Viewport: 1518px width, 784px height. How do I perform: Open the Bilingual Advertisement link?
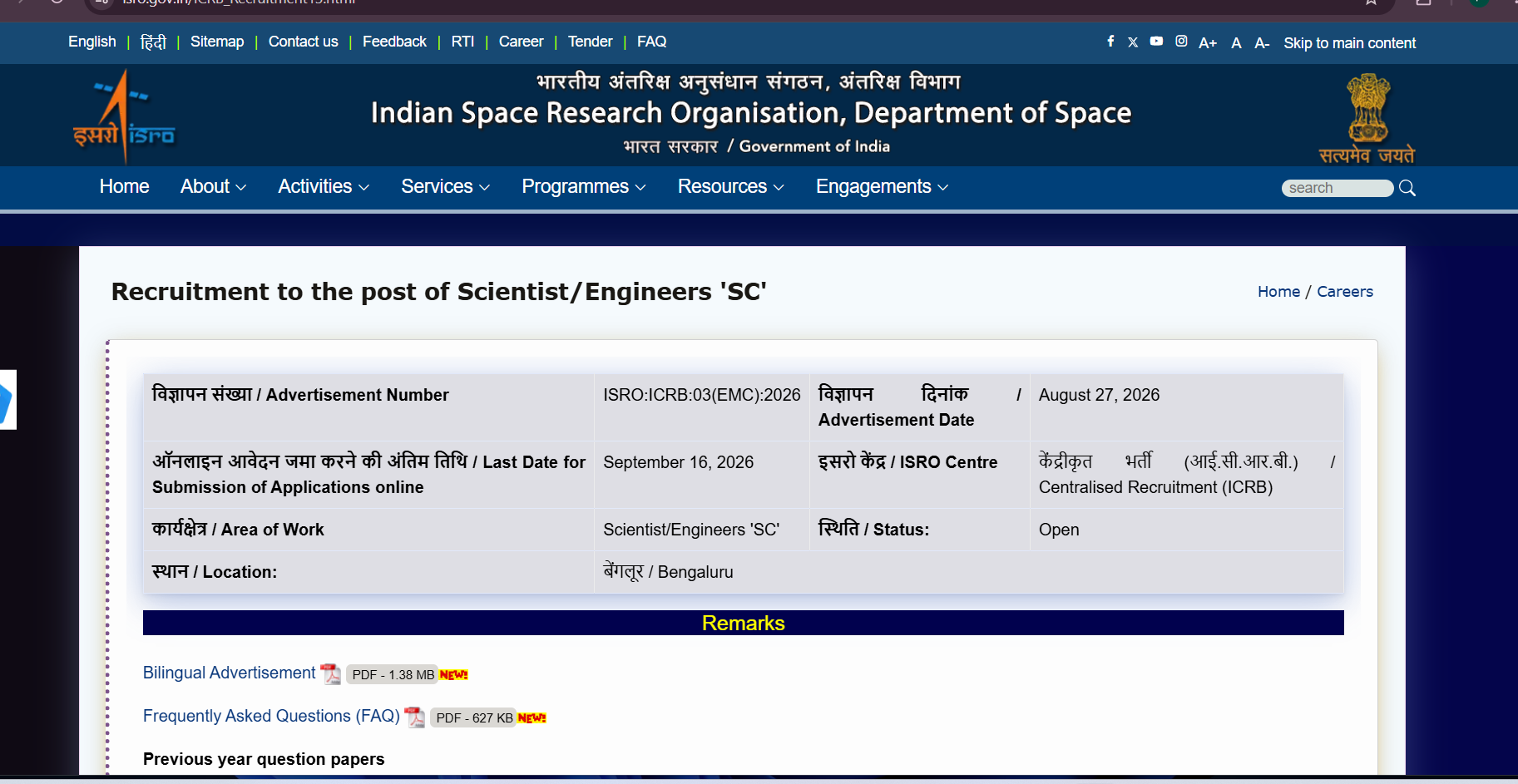click(229, 673)
